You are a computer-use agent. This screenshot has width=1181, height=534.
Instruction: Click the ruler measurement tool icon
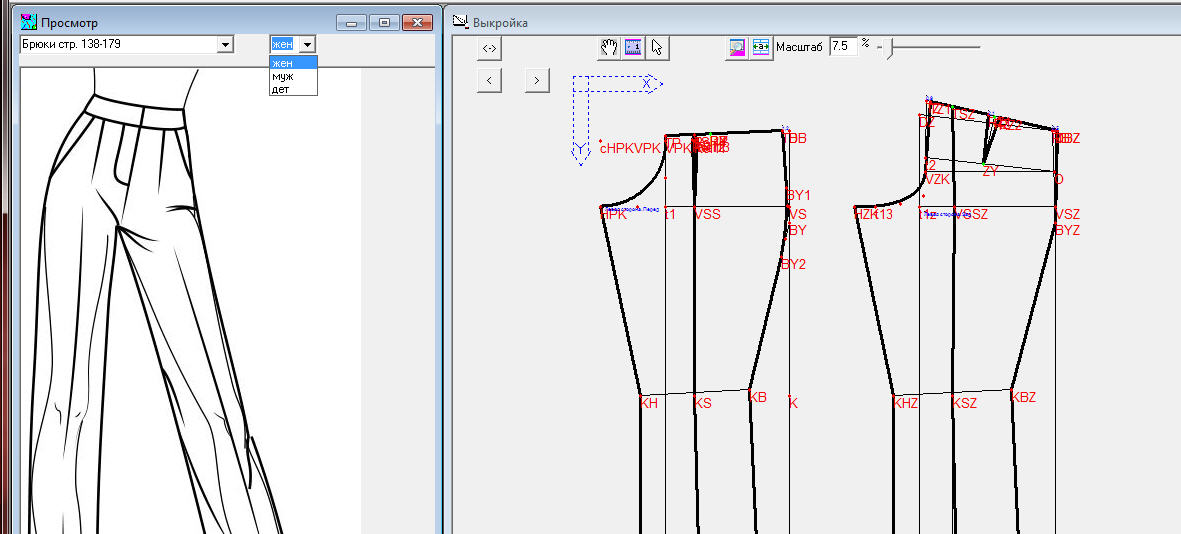tap(633, 47)
